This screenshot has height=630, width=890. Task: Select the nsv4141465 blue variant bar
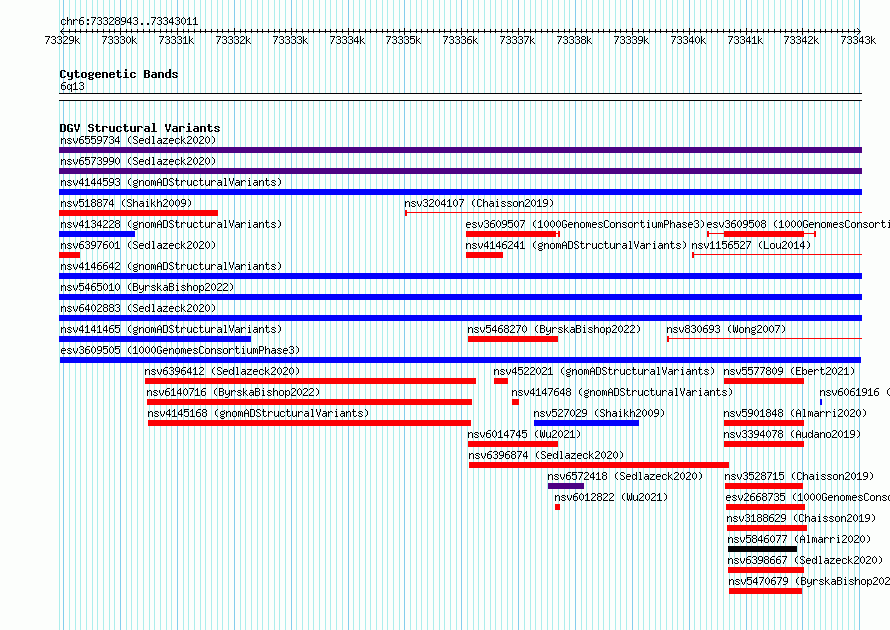pos(155,339)
